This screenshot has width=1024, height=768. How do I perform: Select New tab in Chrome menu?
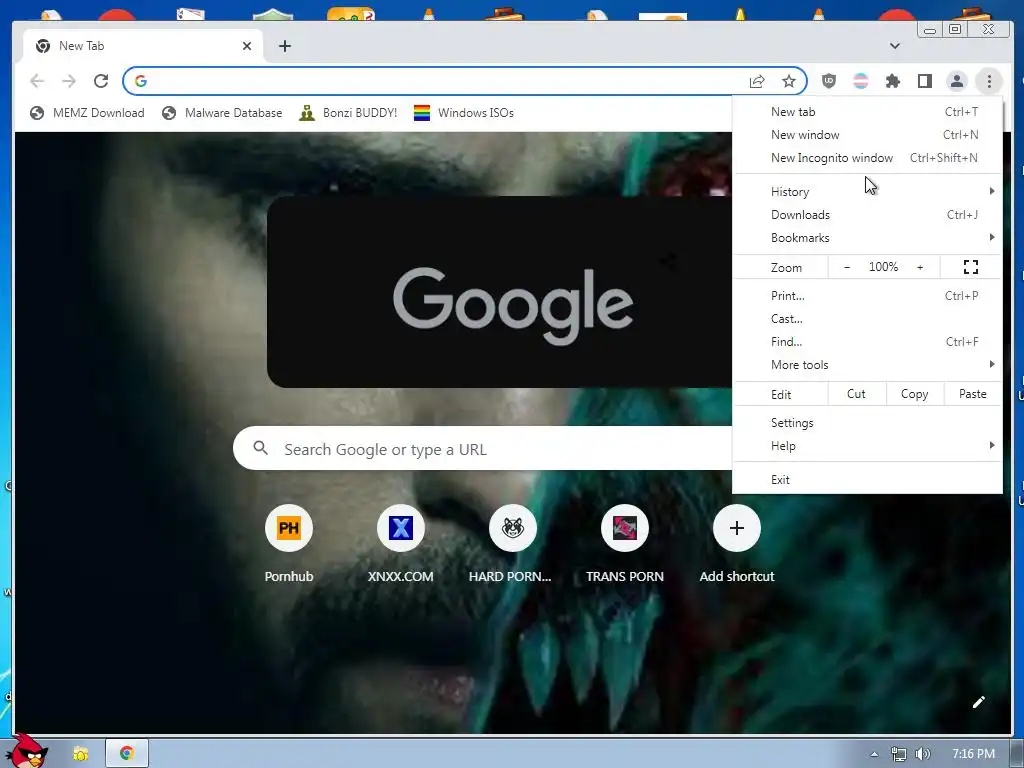coord(867,112)
